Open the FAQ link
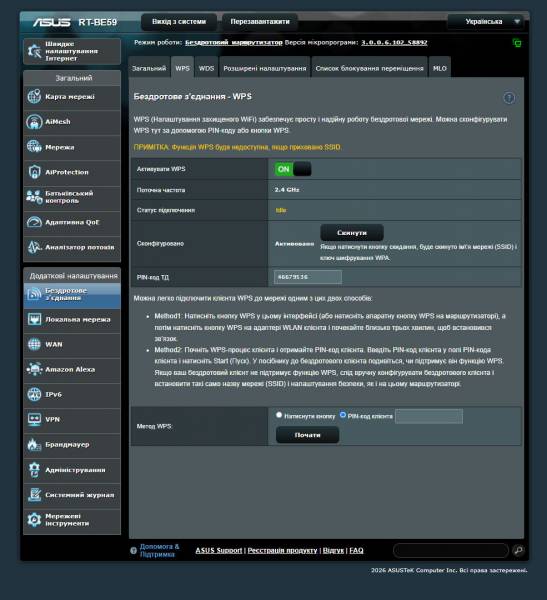Image resolution: width=547 pixels, height=600 pixels. (x=356, y=550)
